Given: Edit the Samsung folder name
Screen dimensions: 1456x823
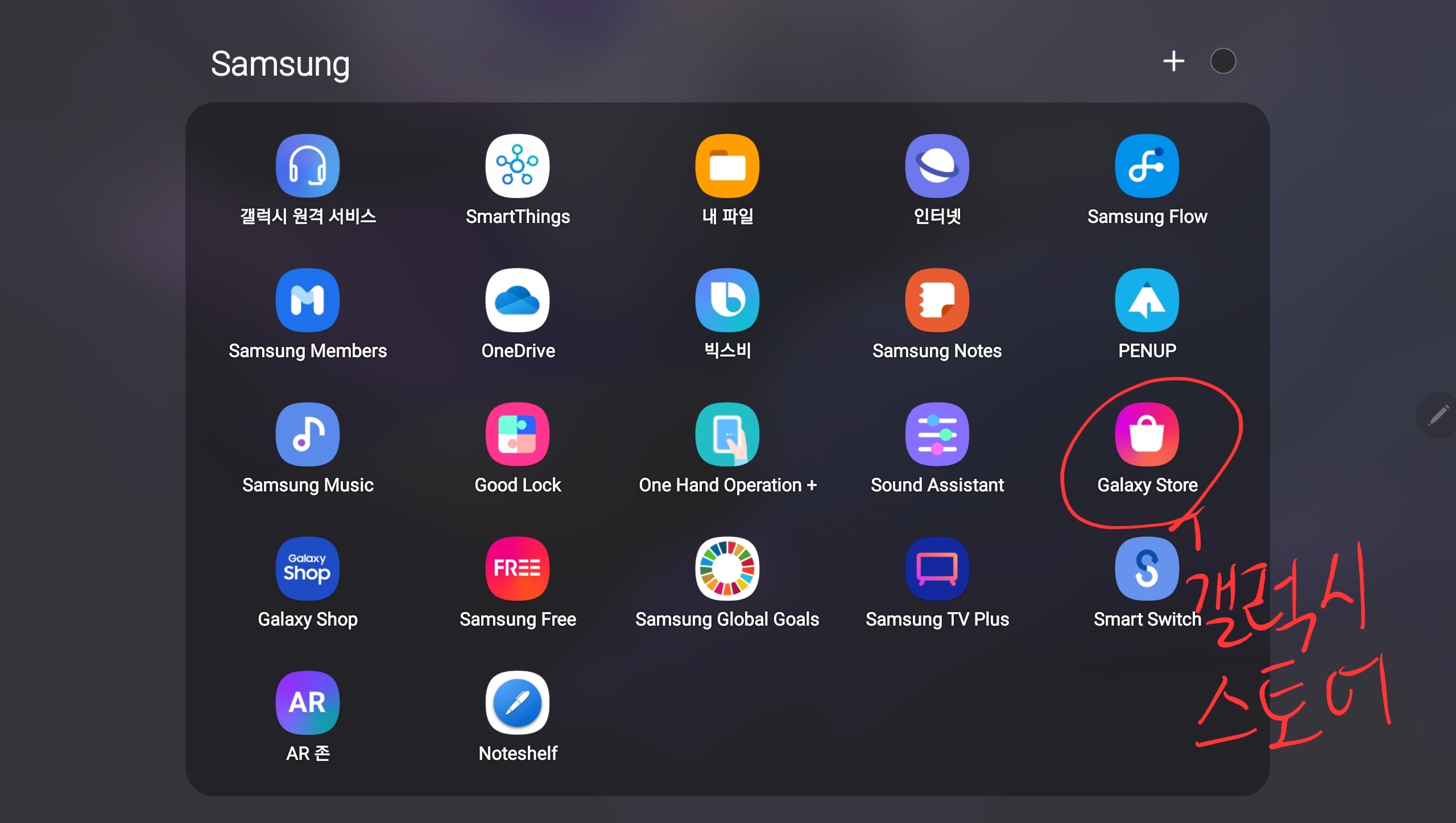Looking at the screenshot, I should coord(280,64).
